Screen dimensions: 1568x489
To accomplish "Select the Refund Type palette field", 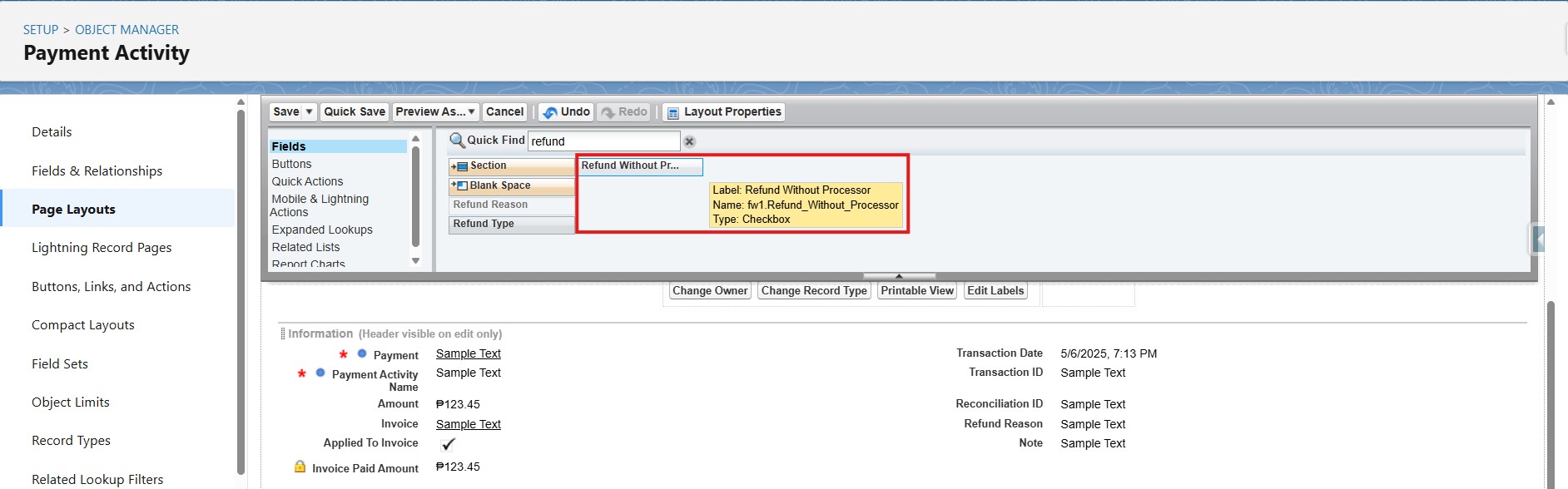I will coord(511,224).
